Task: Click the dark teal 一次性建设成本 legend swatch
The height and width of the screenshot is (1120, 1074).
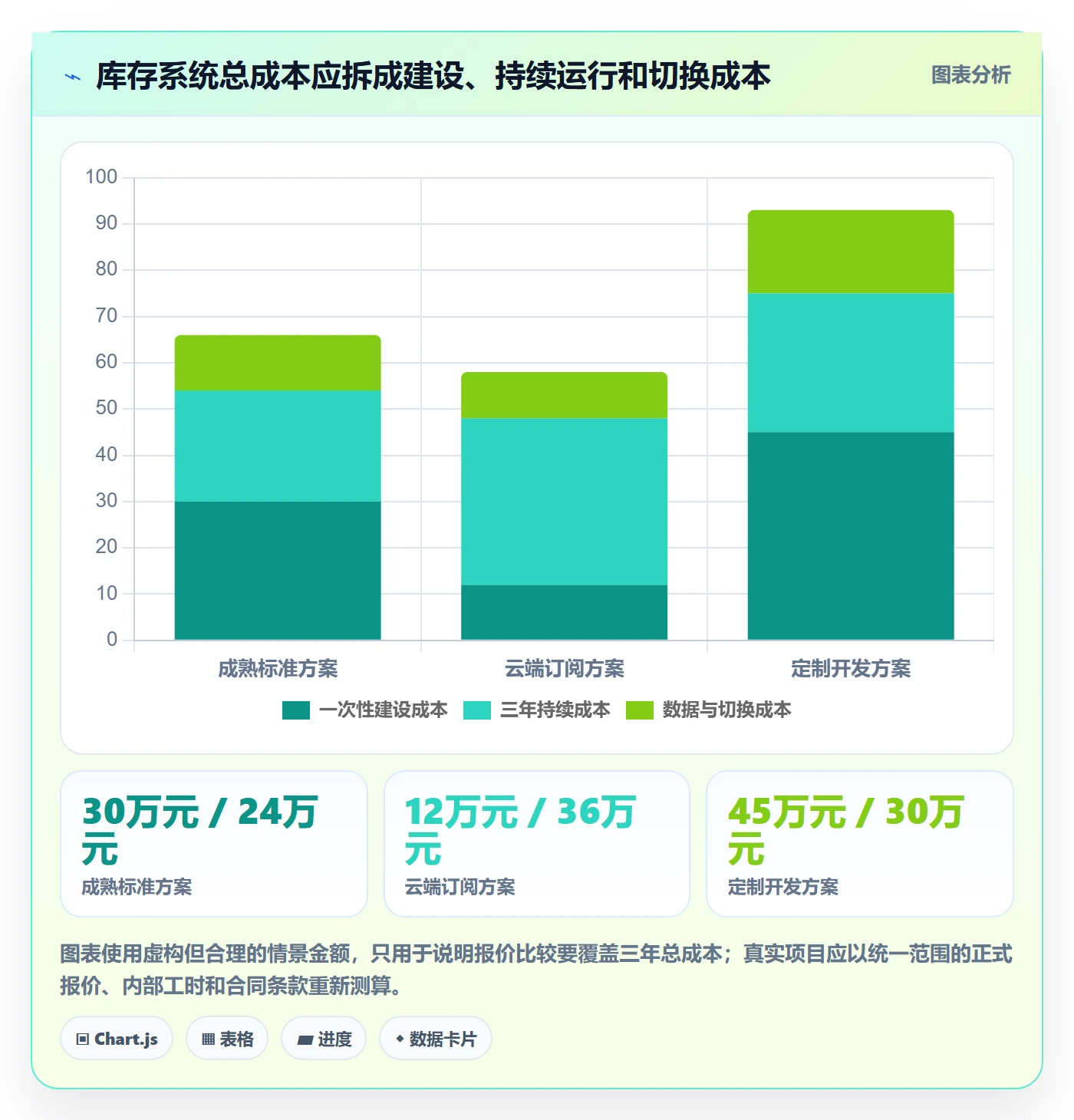Action: pyautogui.click(x=296, y=710)
